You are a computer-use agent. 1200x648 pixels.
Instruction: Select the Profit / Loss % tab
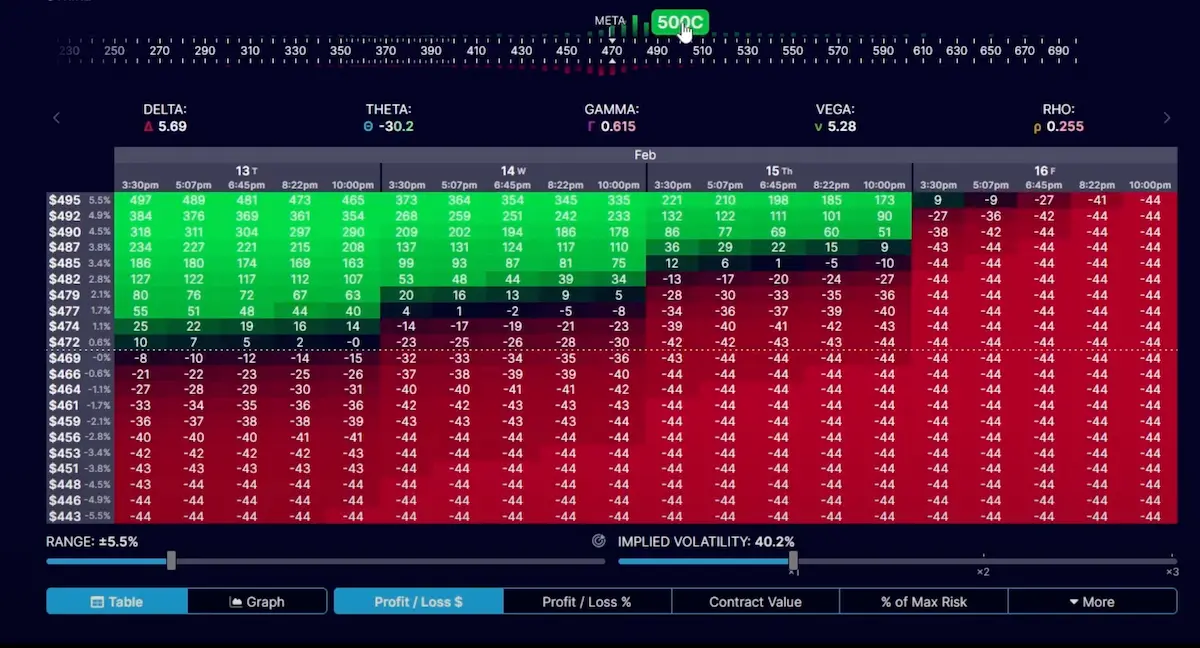[x=587, y=601]
